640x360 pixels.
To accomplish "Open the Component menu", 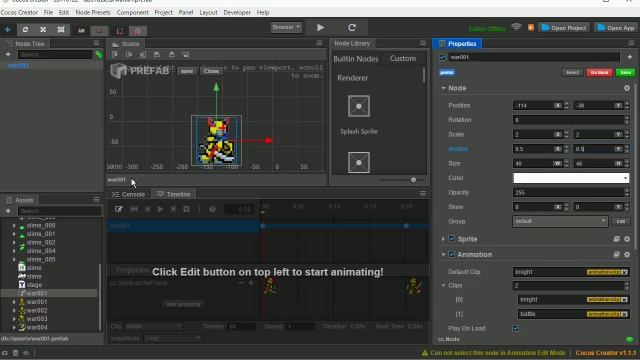I will pos(133,12).
